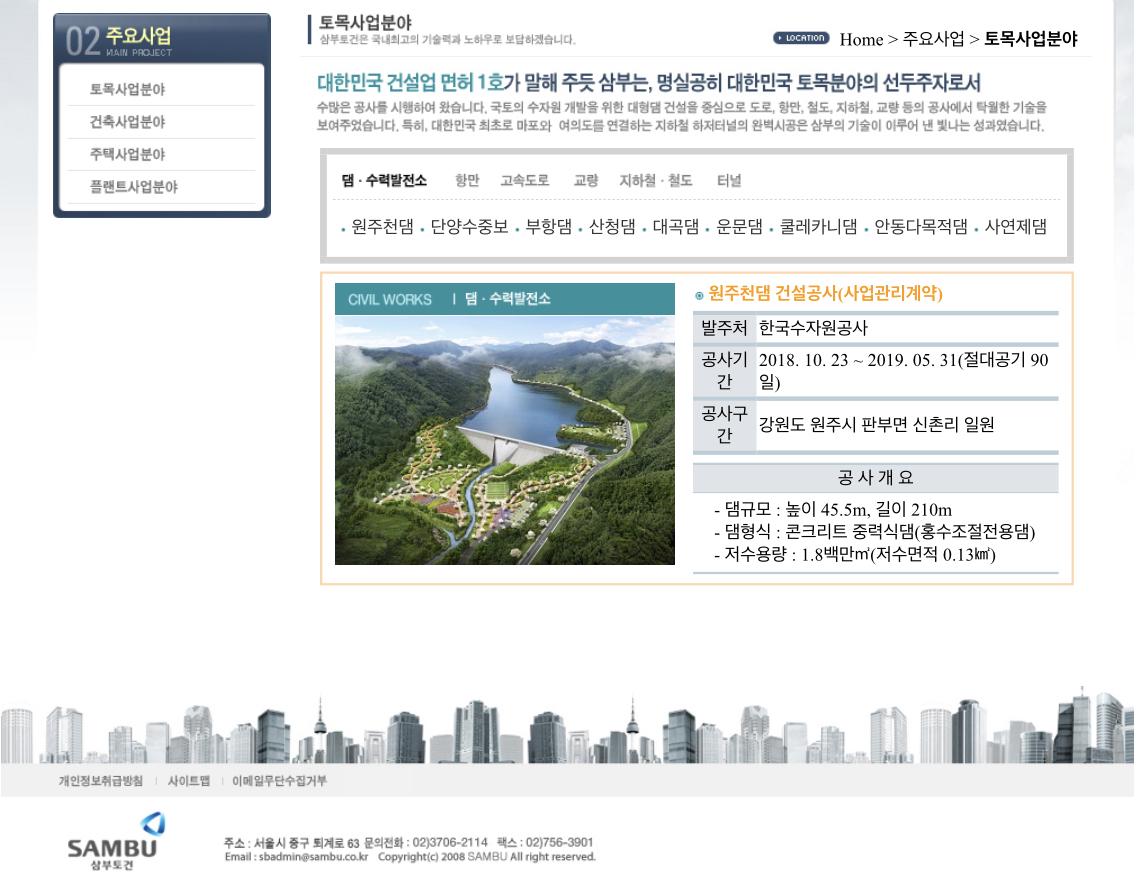Click the Home breadcrumb link
The image size is (1134, 888).
tap(861, 40)
